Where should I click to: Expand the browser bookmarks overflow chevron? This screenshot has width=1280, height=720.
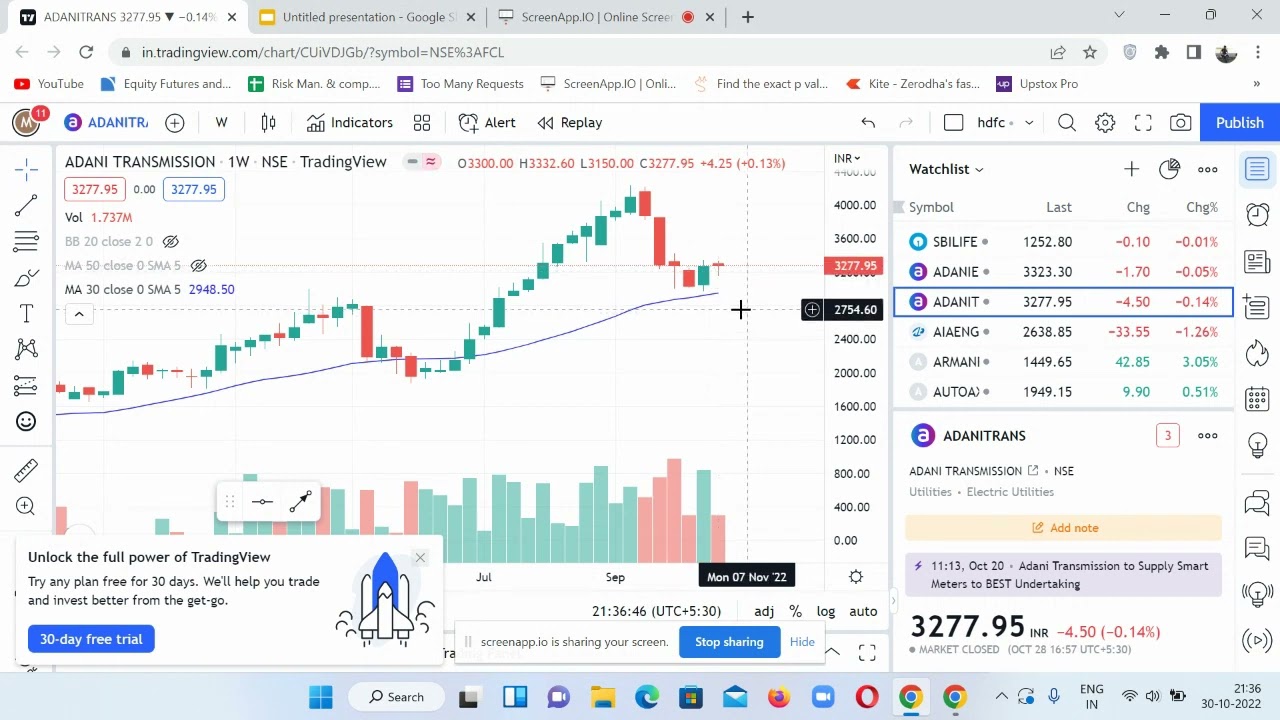pyautogui.click(x=1257, y=84)
